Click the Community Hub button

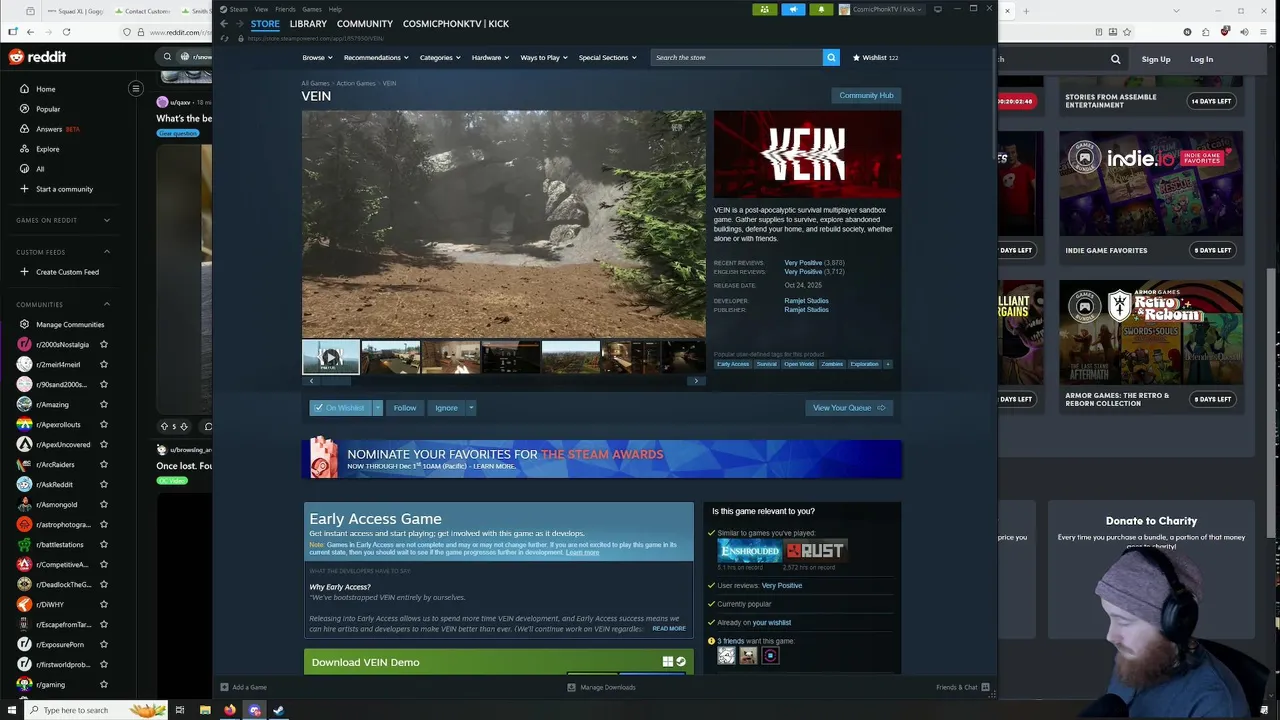click(x=866, y=95)
